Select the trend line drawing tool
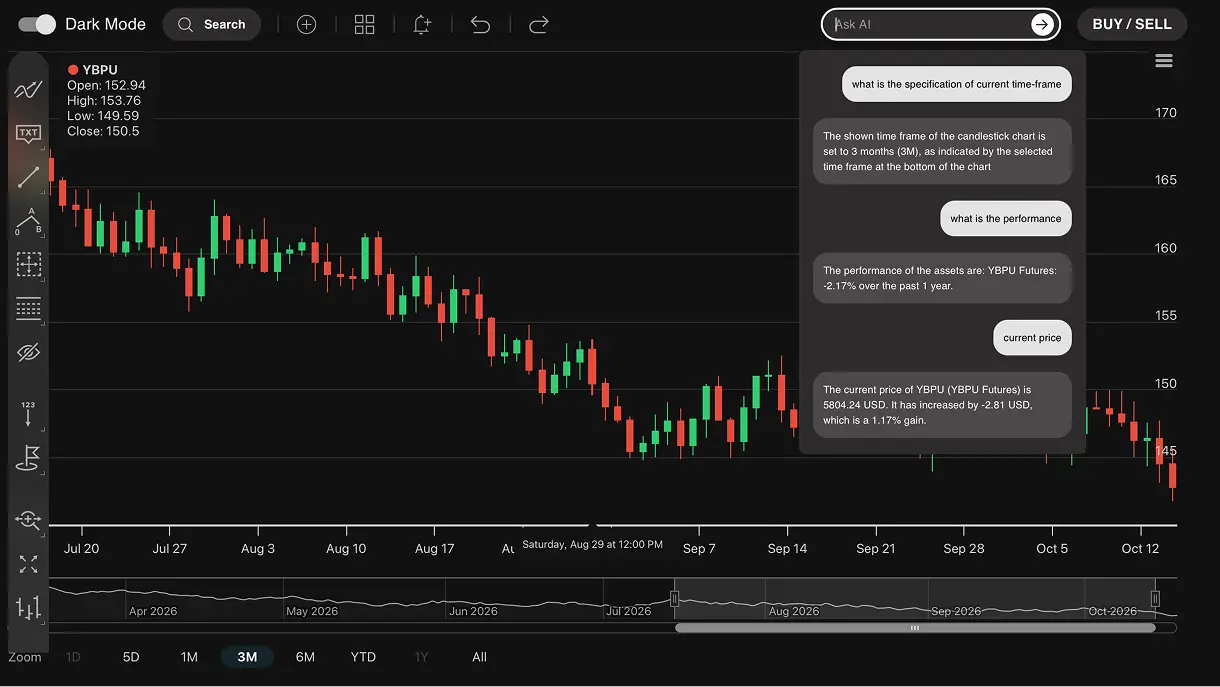1220x687 pixels. coord(28,177)
